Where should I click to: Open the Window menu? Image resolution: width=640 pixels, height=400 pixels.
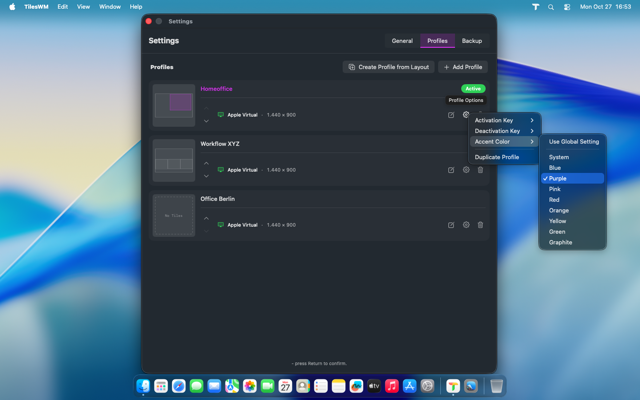(x=110, y=7)
